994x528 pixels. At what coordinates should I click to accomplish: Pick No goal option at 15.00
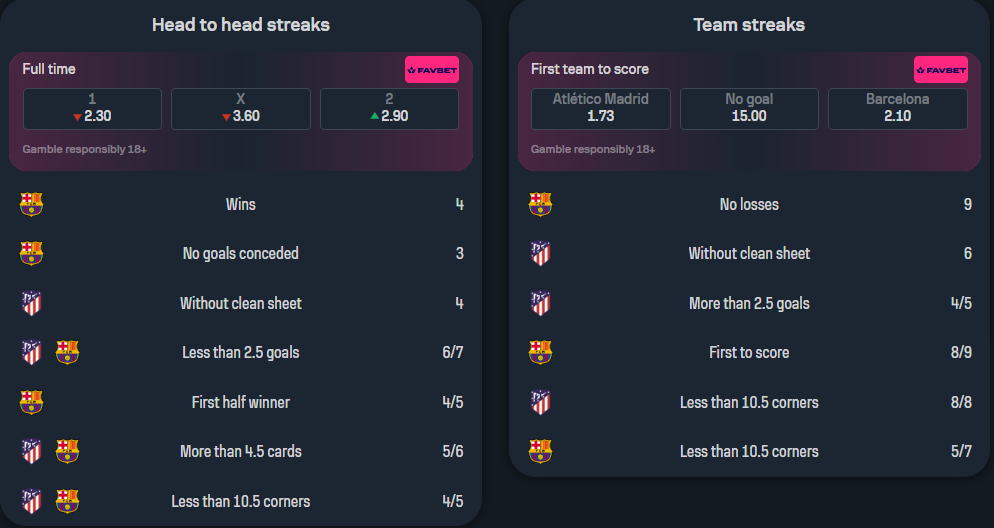tap(749, 109)
